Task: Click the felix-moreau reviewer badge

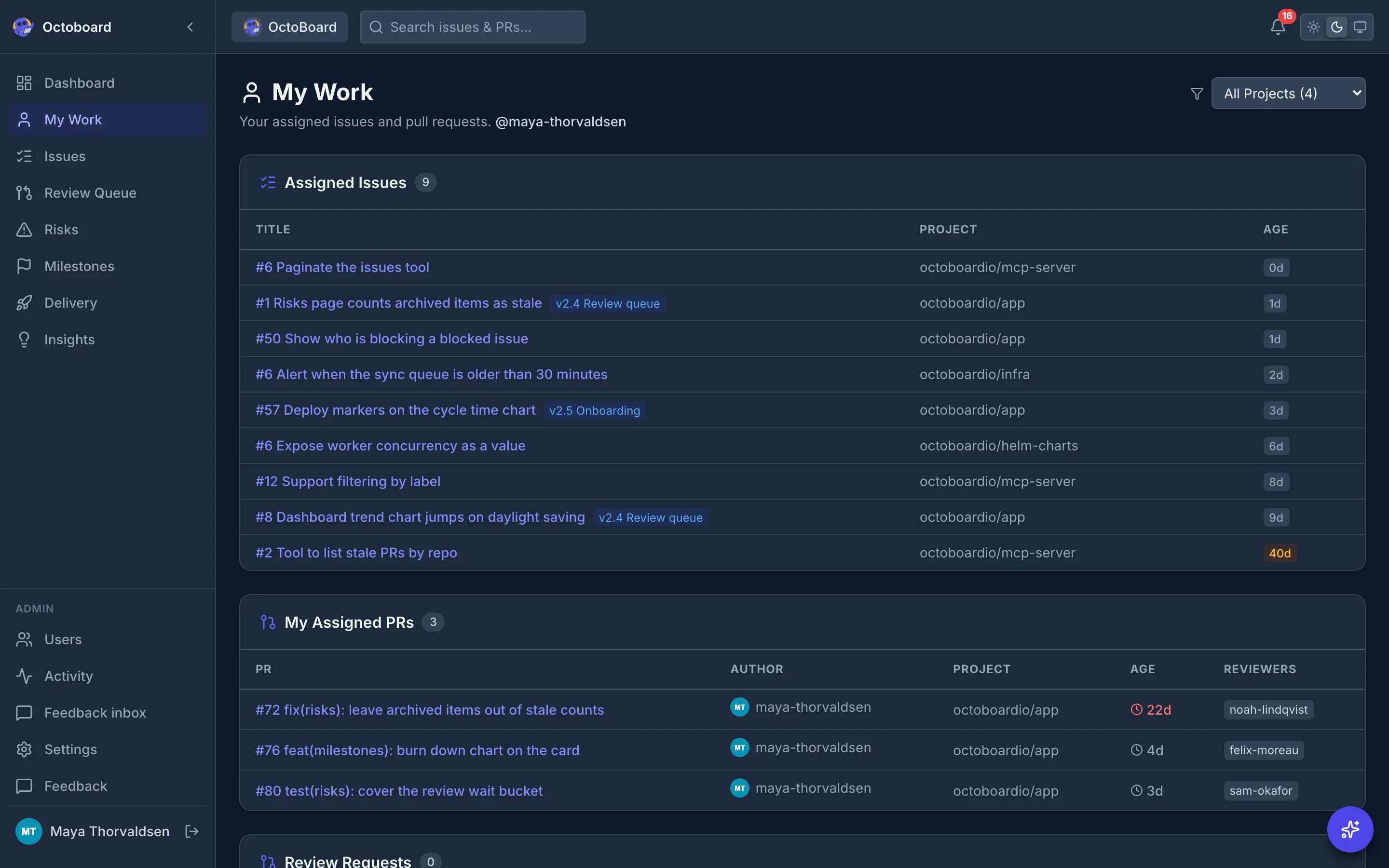Action: point(1263,750)
